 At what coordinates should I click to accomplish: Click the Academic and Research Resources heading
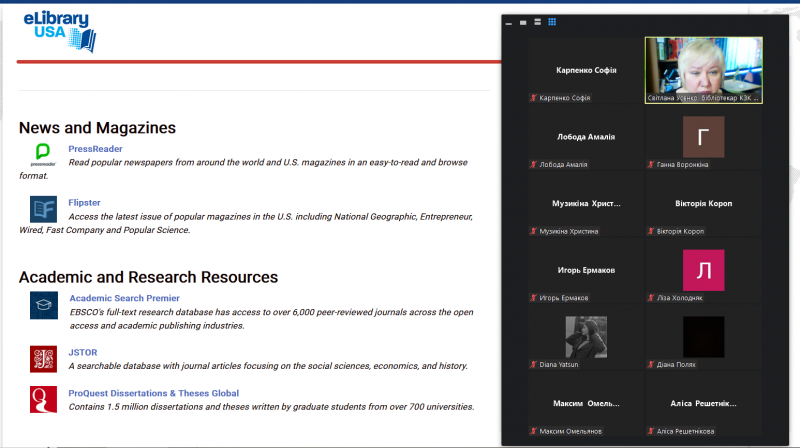point(148,277)
